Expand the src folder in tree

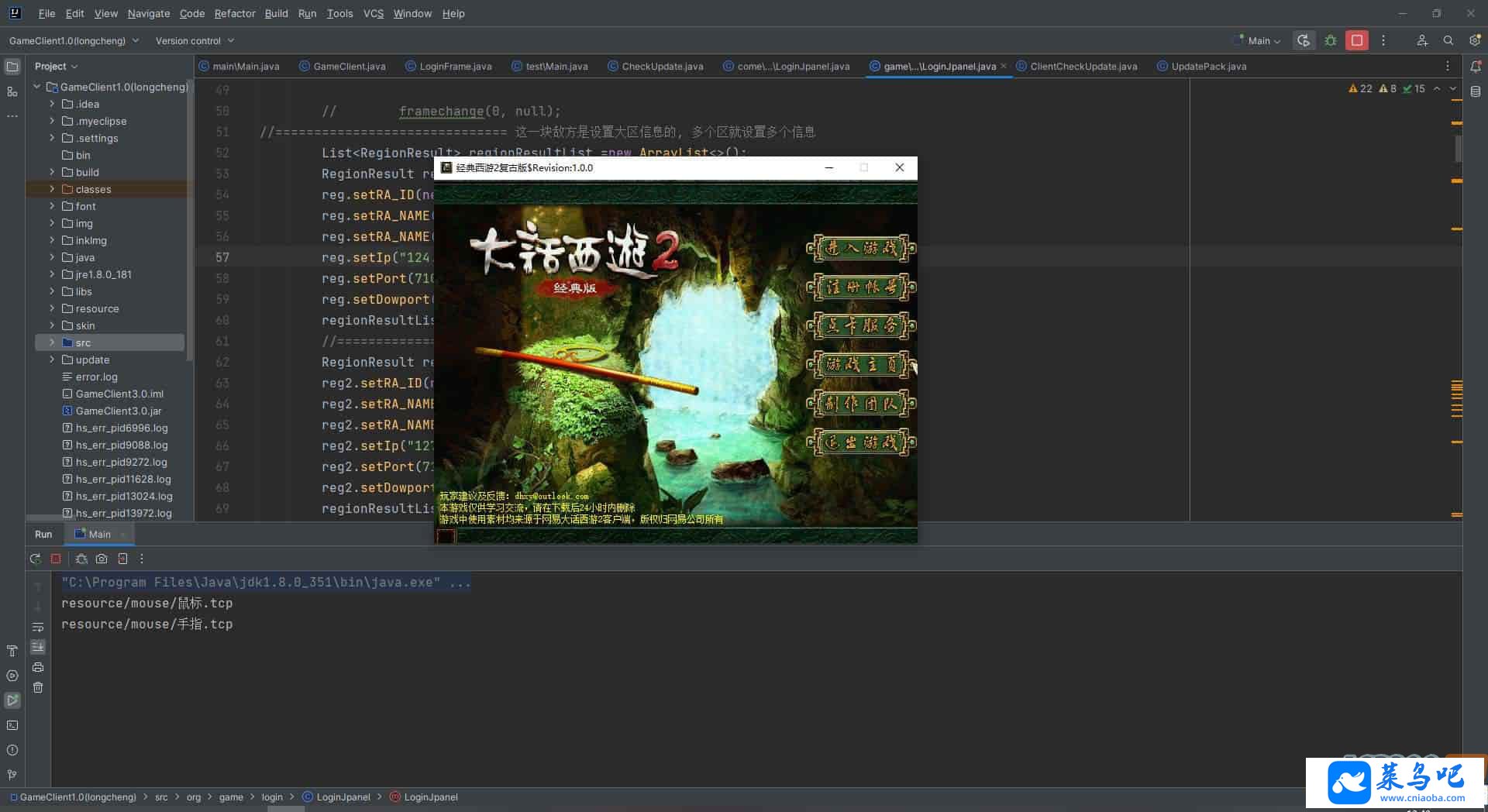[52, 342]
